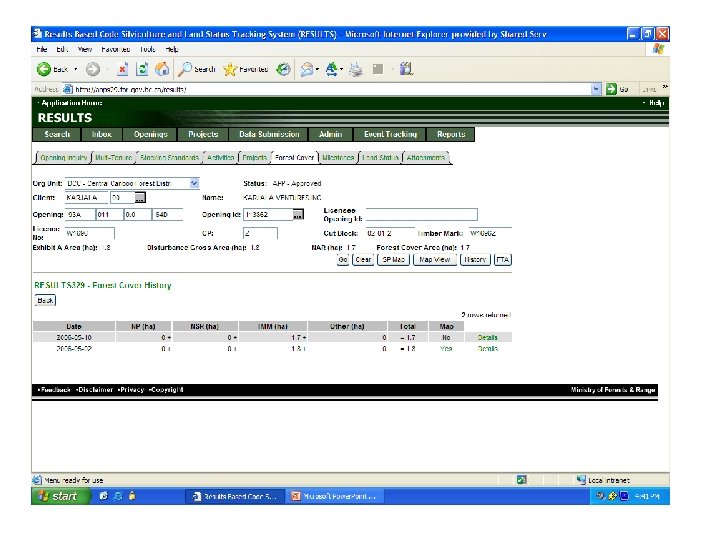Screen dimensions: 720x540
Task: Open the Edit menu
Action: tap(62, 49)
